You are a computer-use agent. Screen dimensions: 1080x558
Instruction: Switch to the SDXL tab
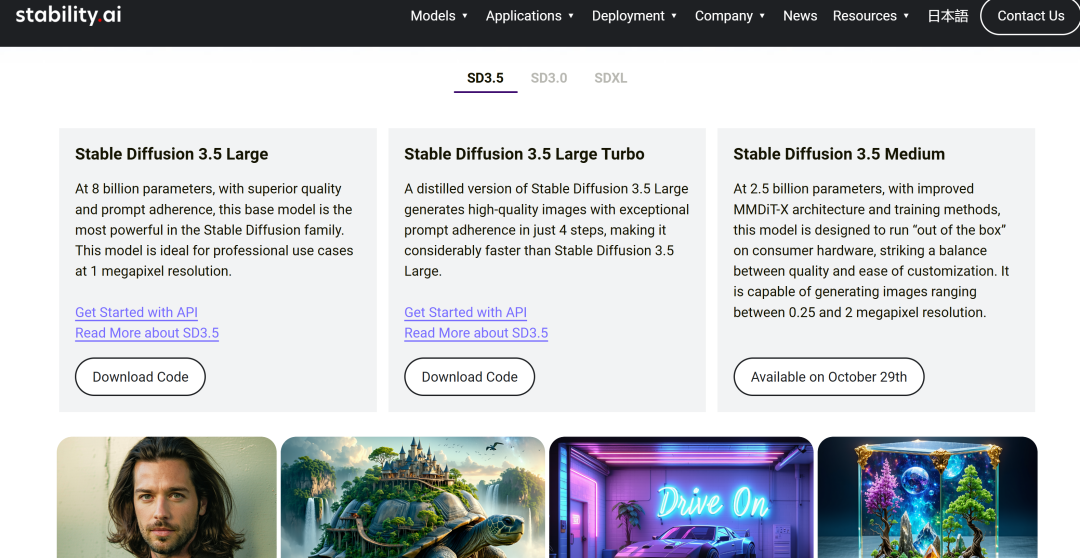611,78
